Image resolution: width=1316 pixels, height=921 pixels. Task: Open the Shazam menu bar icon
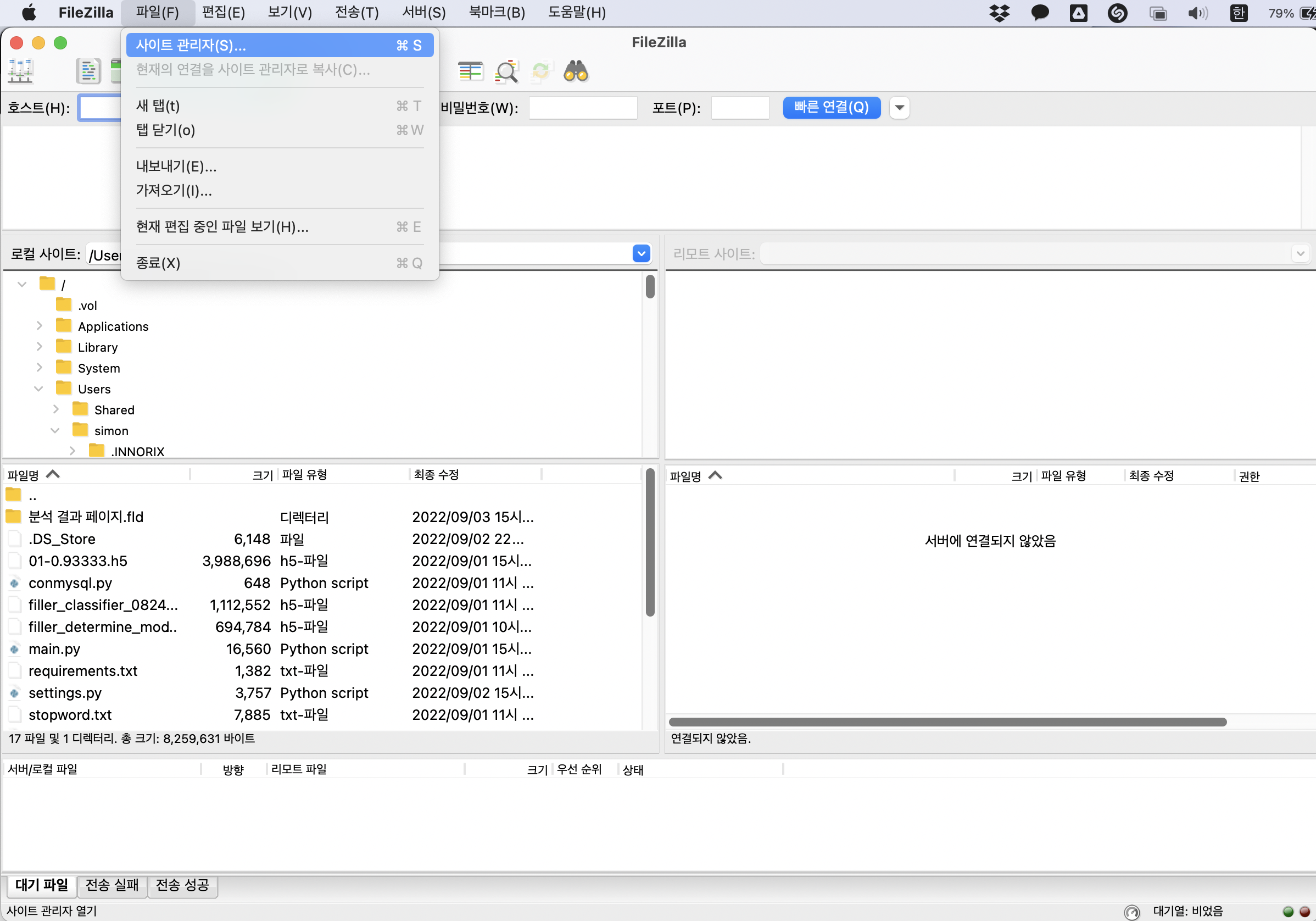tap(1117, 13)
